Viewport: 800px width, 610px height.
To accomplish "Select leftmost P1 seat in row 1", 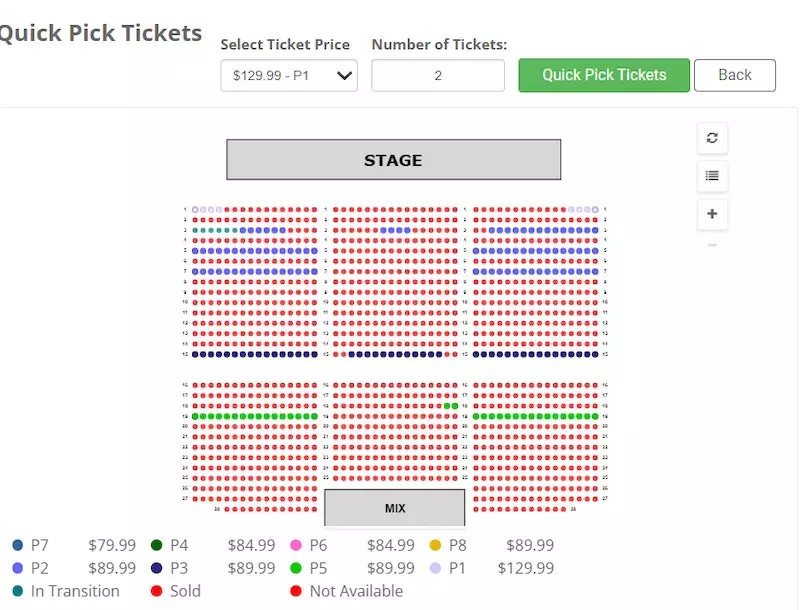I will [x=194, y=210].
